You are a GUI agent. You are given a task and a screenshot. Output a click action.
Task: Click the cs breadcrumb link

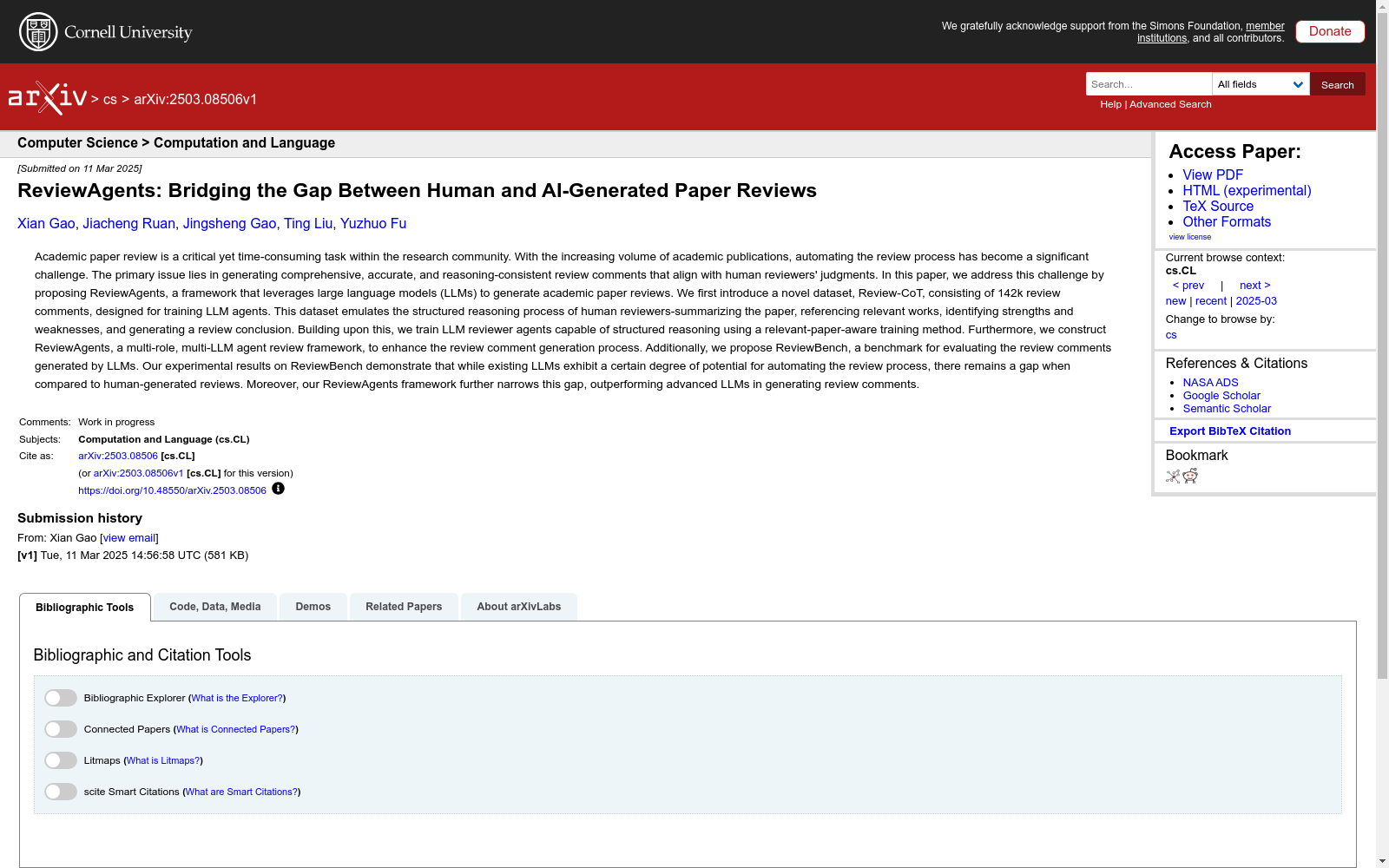110,100
